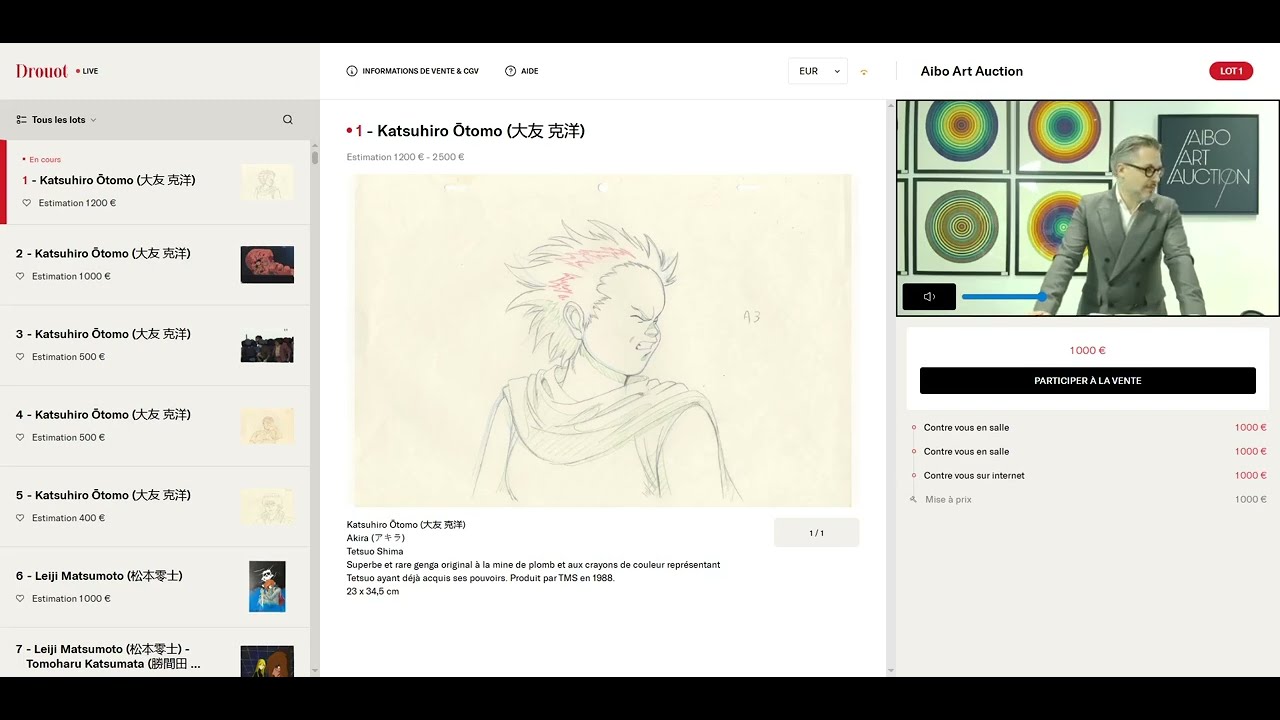
Task: Favorite lot 6 Leiji Matsumoto heart
Action: point(20,599)
